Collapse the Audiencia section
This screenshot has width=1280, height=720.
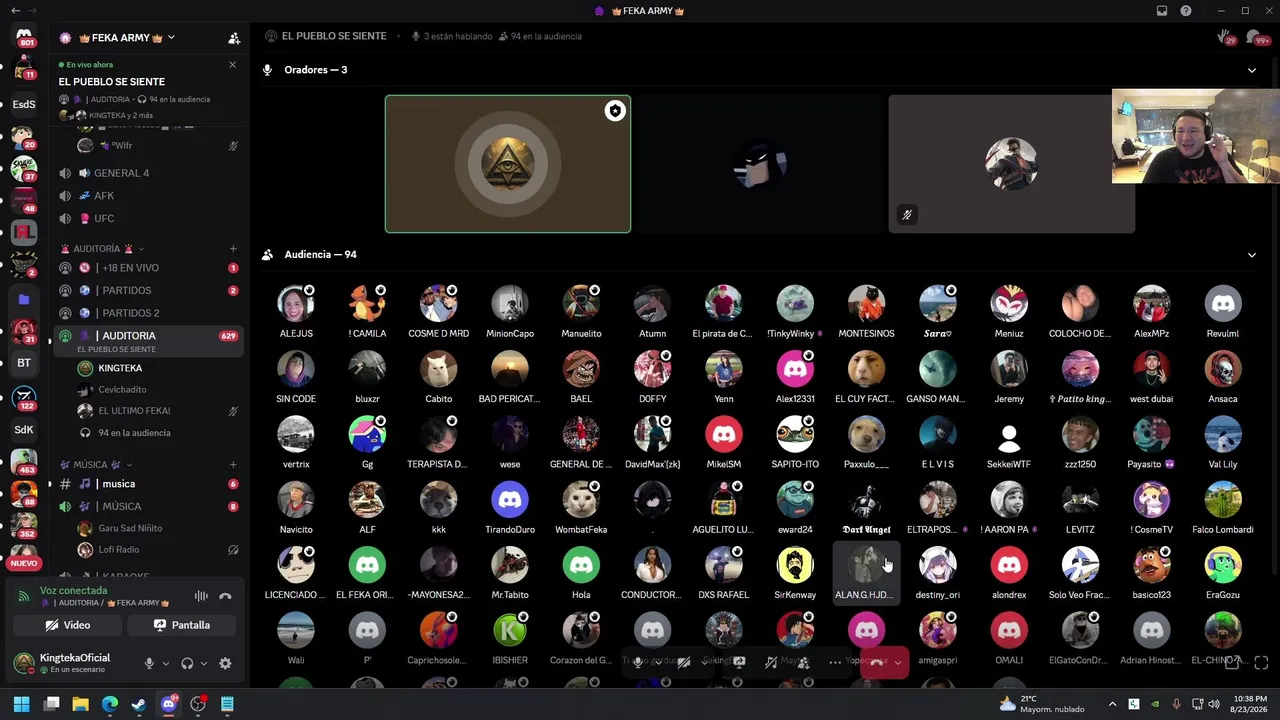(x=1251, y=254)
